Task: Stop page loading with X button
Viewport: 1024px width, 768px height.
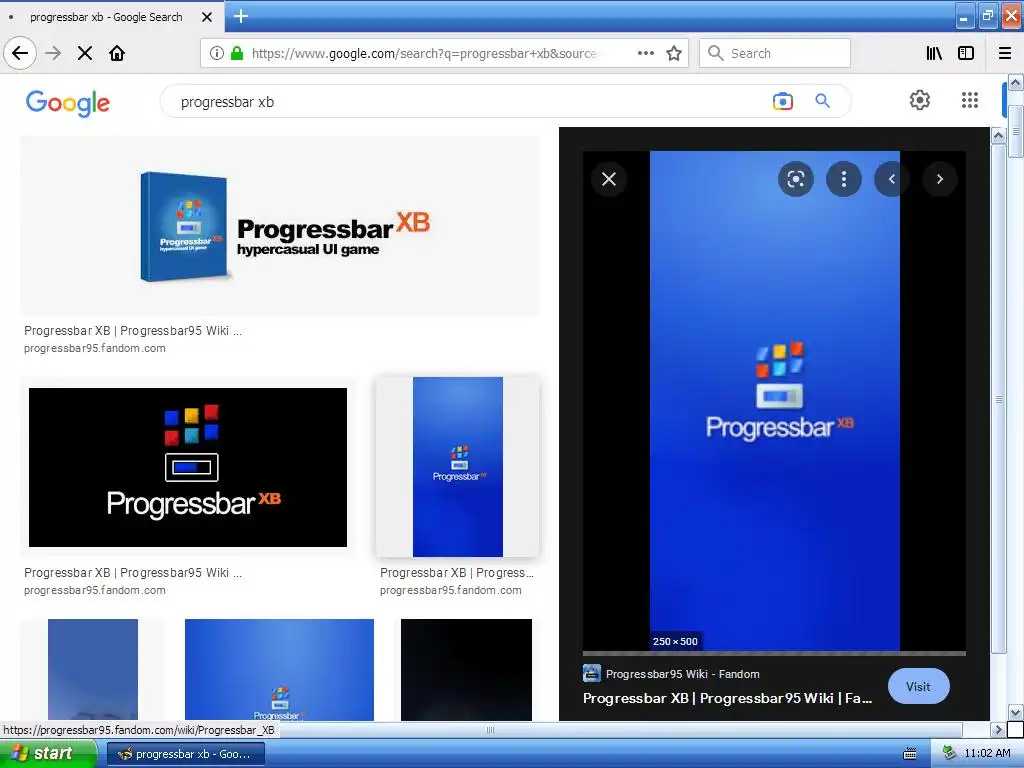Action: [85, 53]
